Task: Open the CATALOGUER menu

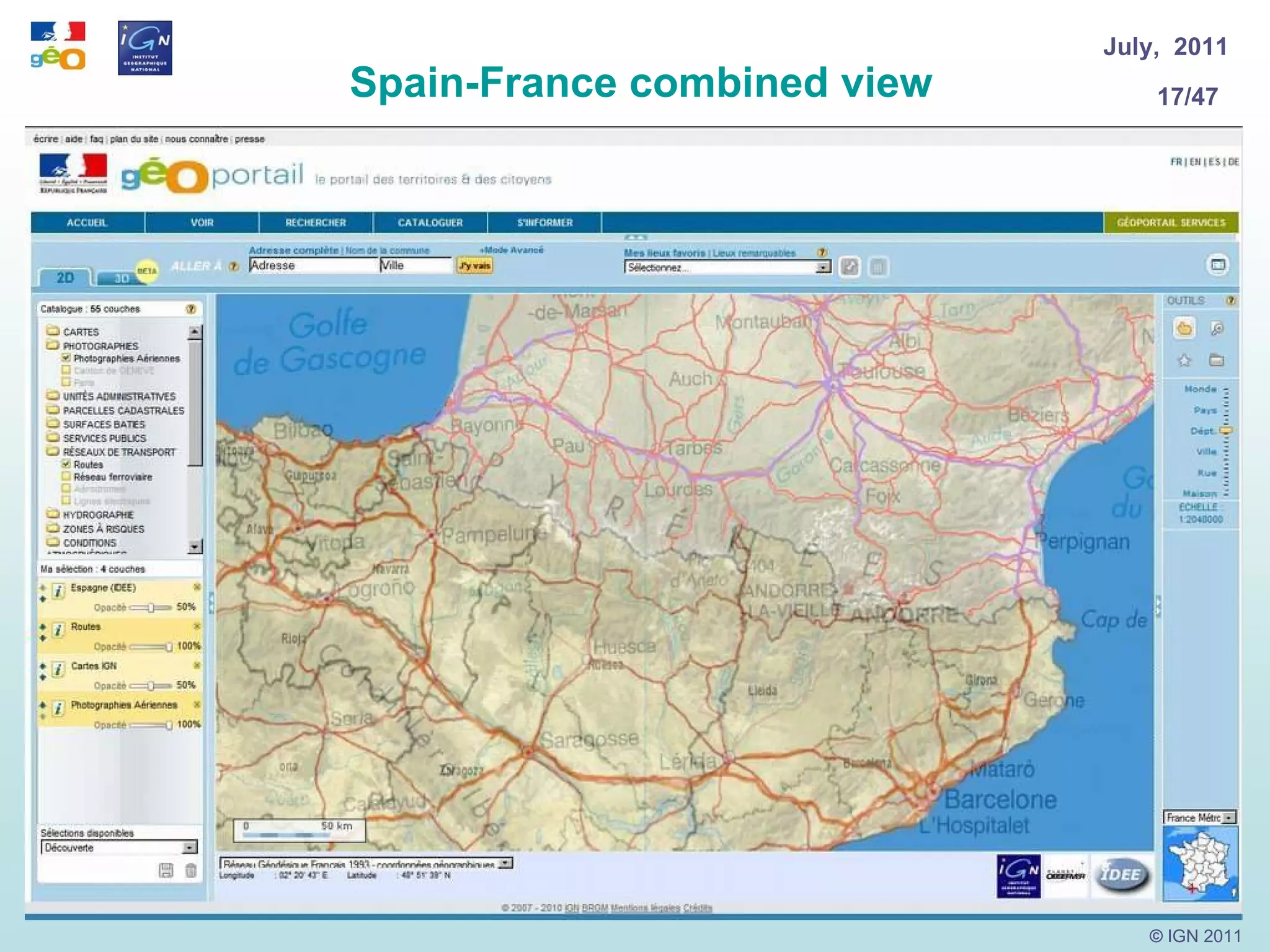Action: pyautogui.click(x=430, y=223)
